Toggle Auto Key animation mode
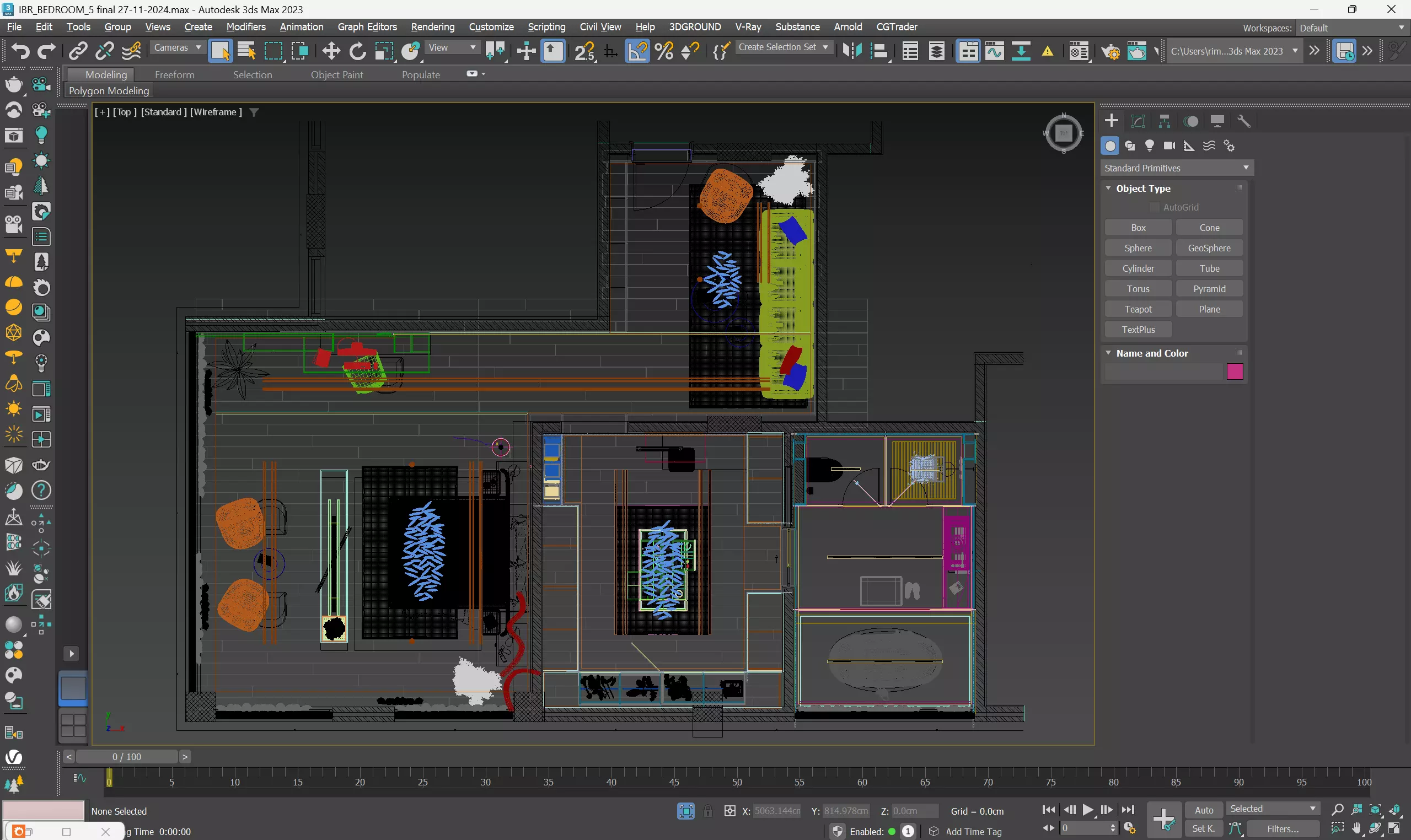This screenshot has height=840, width=1411. [1204, 810]
